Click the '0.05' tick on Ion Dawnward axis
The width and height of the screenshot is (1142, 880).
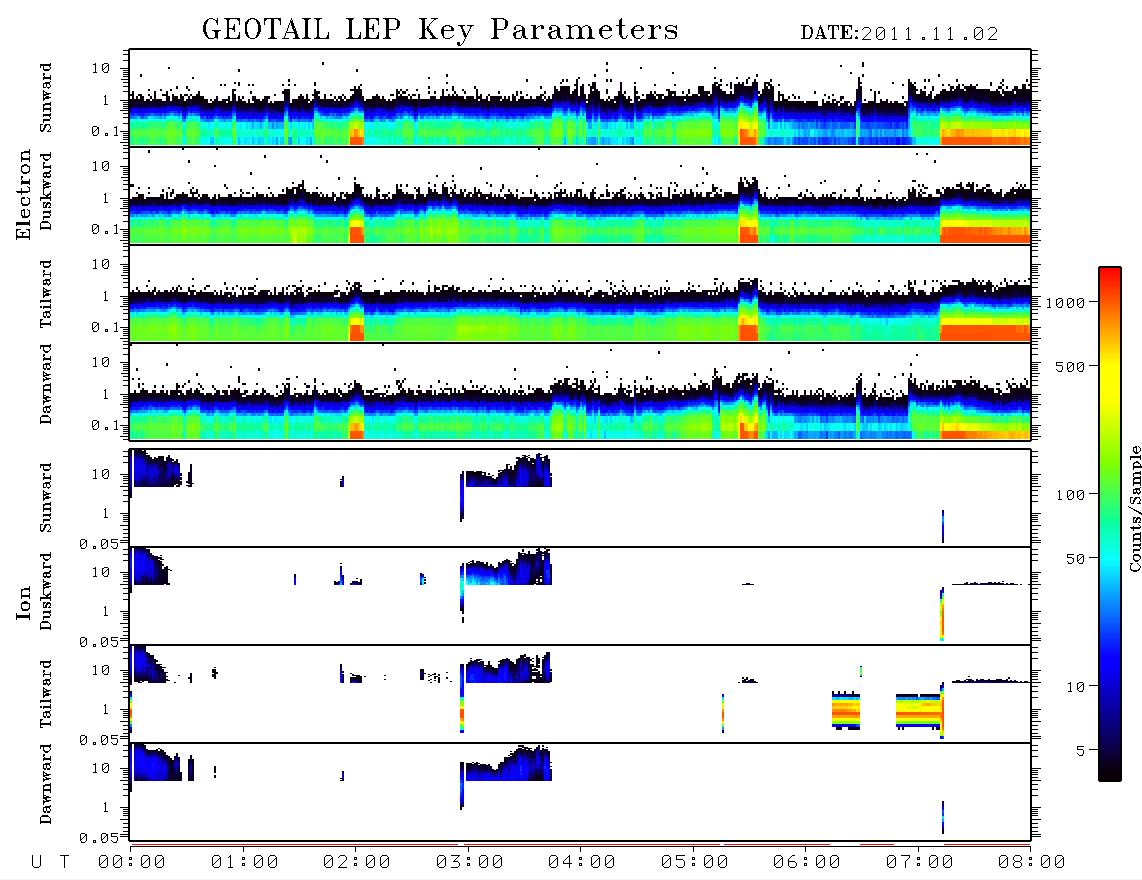99,838
